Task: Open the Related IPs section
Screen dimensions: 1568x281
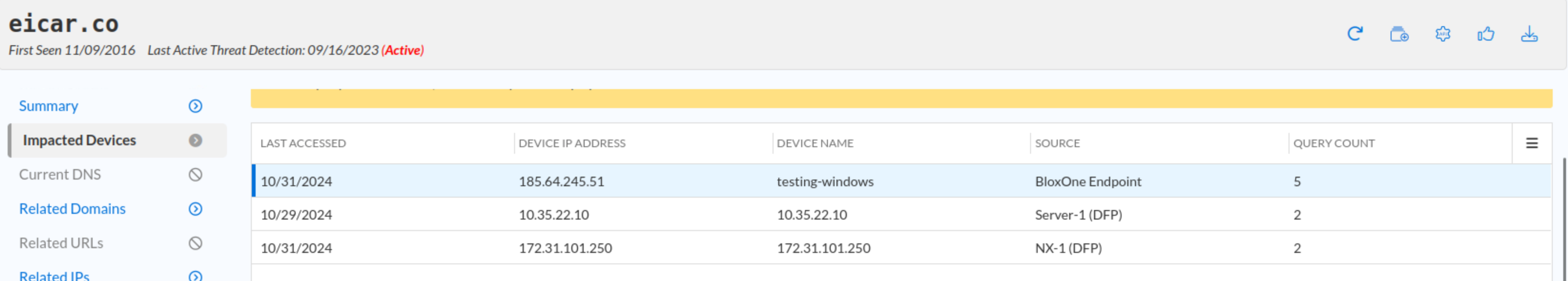Action: coord(54,276)
